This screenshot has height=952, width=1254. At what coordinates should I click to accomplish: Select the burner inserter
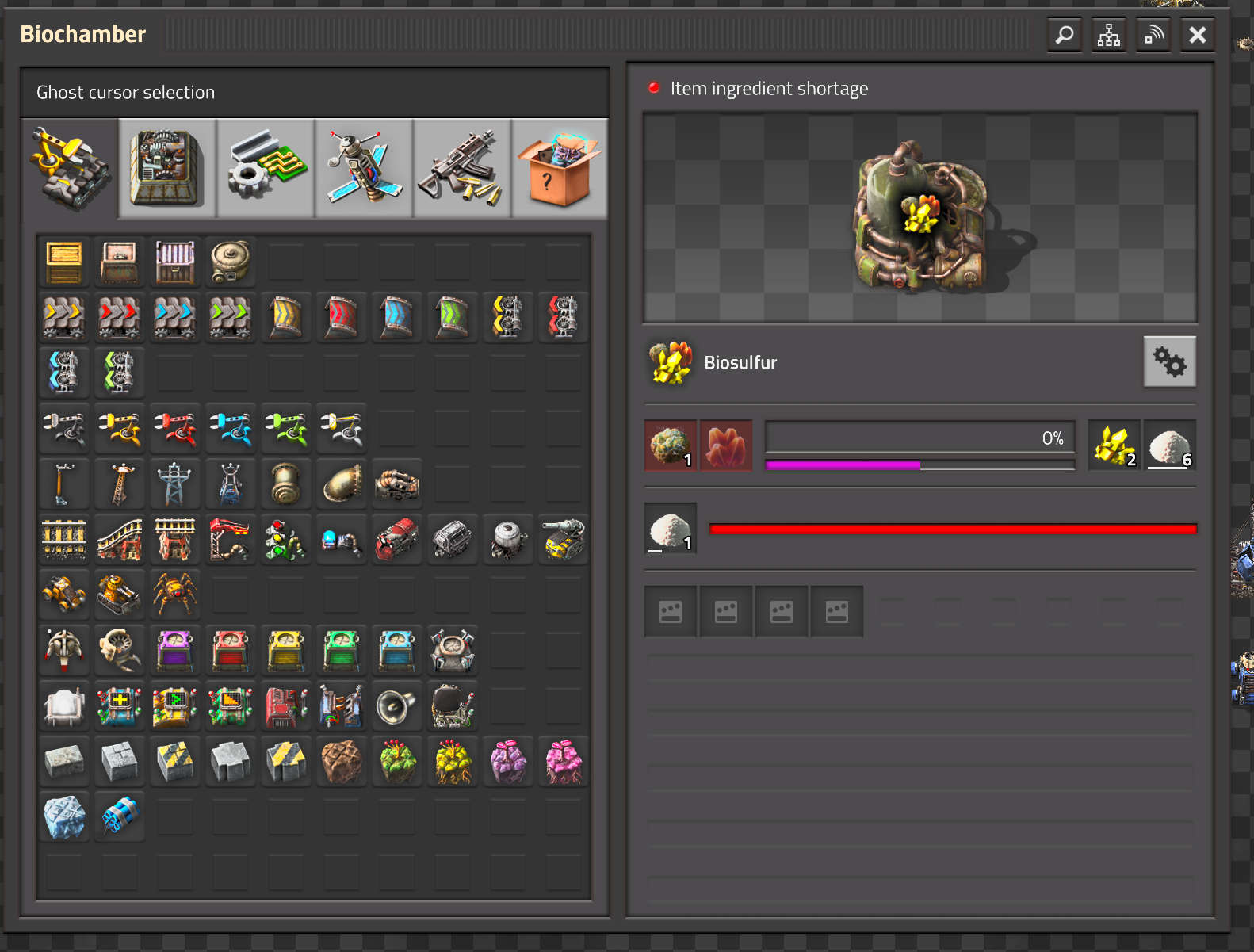point(64,429)
